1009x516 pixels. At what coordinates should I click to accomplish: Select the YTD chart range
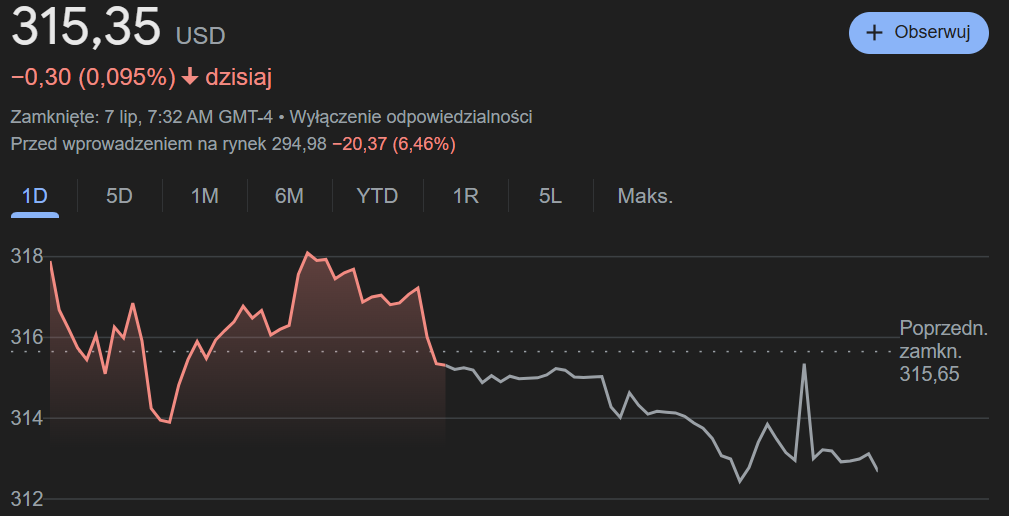pyautogui.click(x=377, y=196)
